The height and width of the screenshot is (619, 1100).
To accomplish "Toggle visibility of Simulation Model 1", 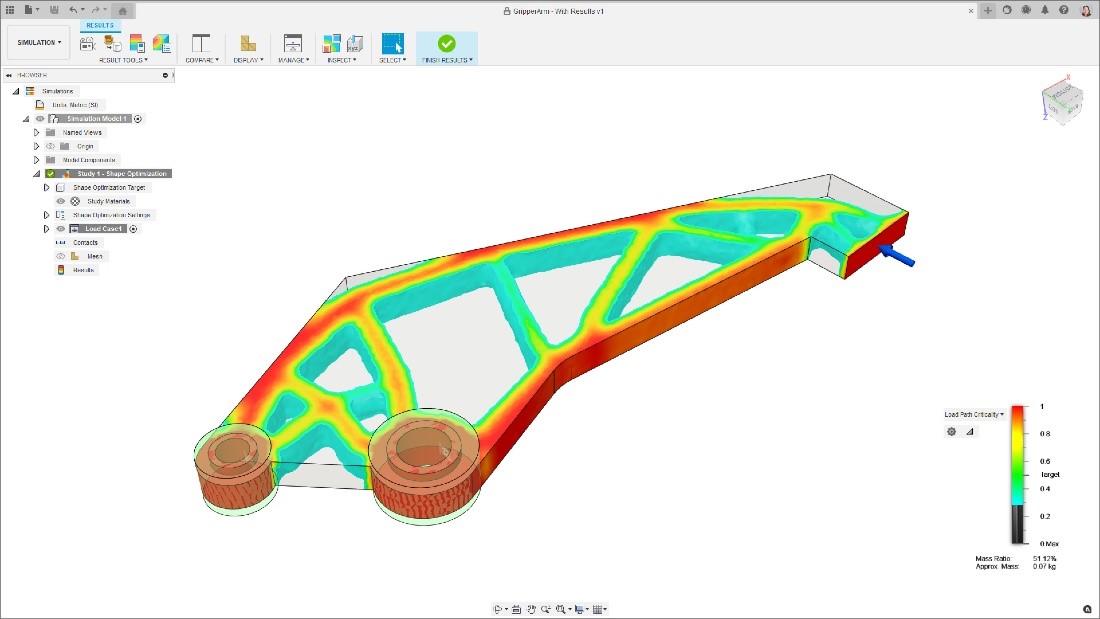I will click(x=40, y=118).
